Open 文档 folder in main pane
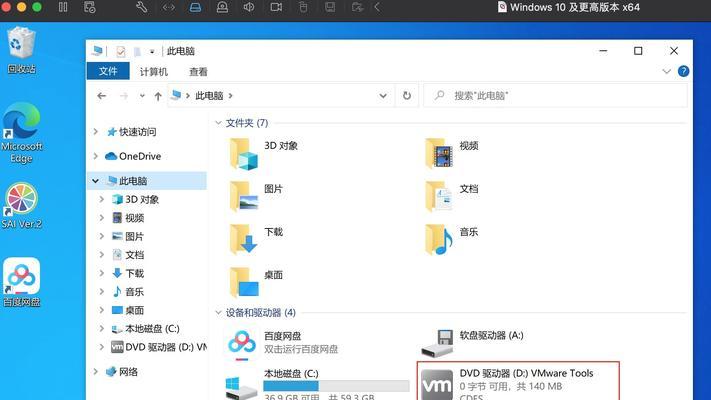This screenshot has height=400, width=711. coord(452,196)
